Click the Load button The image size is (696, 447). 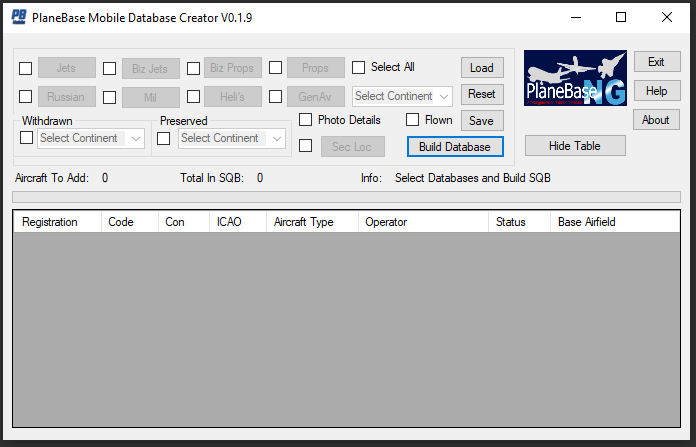click(481, 68)
